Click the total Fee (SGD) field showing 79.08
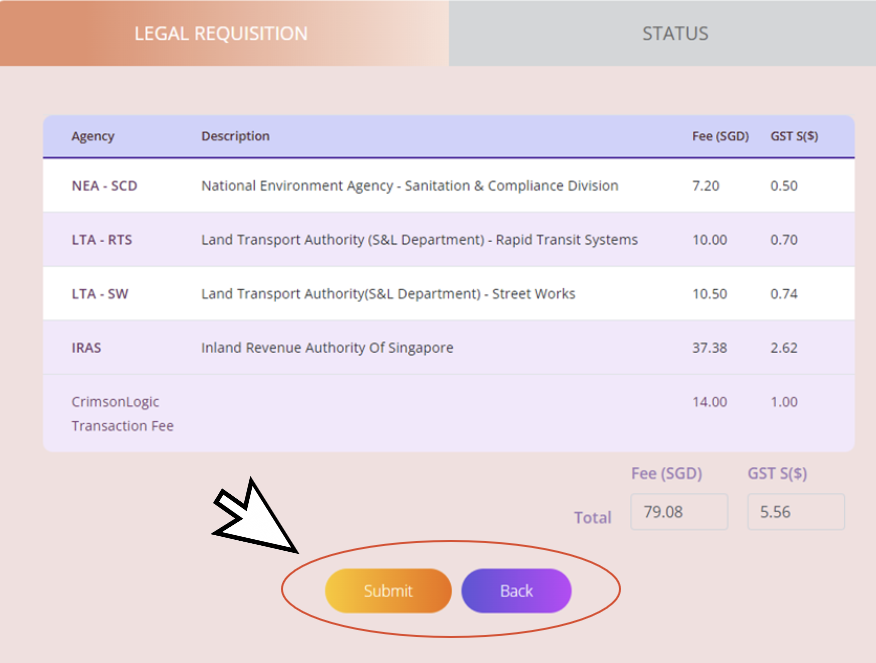The height and width of the screenshot is (663, 876). click(679, 512)
